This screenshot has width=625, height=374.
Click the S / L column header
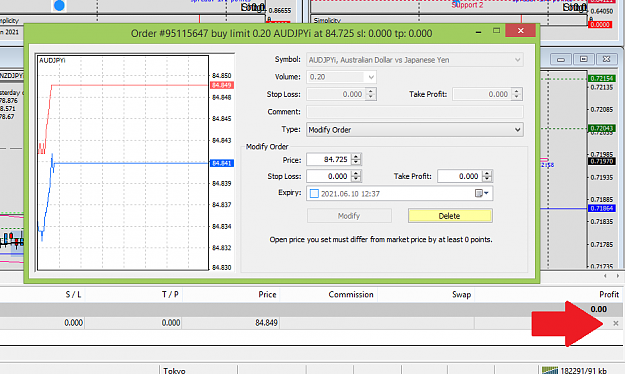click(73, 295)
